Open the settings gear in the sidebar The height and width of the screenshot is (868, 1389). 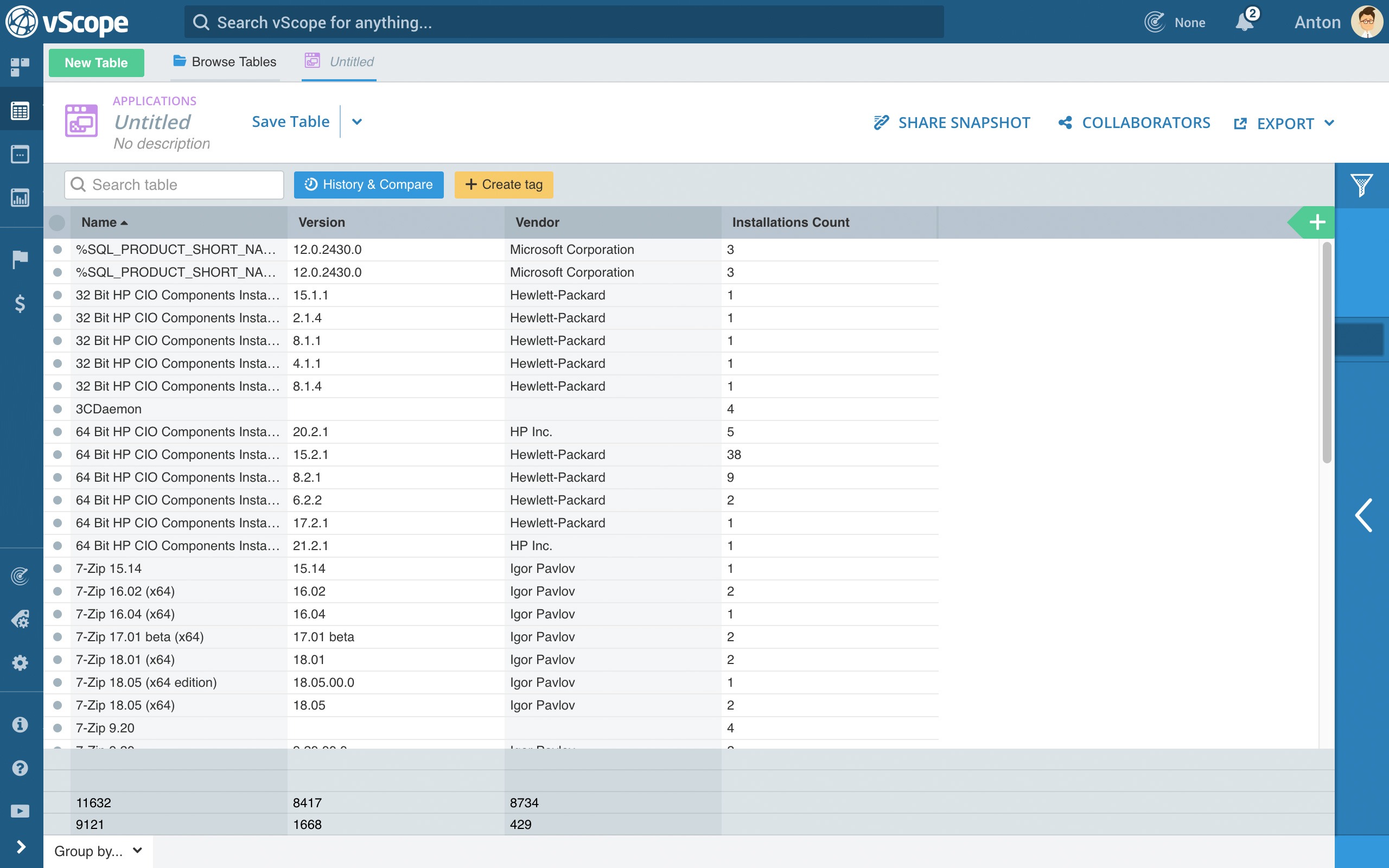click(x=20, y=663)
